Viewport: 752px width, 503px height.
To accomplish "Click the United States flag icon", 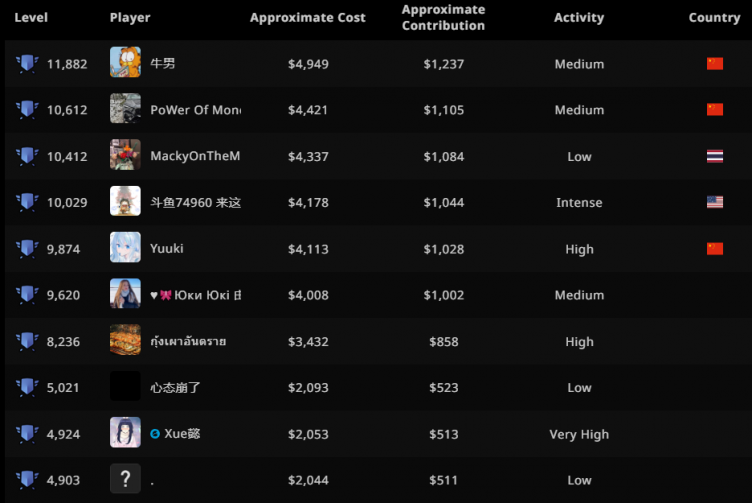I will pyautogui.click(x=714, y=202).
